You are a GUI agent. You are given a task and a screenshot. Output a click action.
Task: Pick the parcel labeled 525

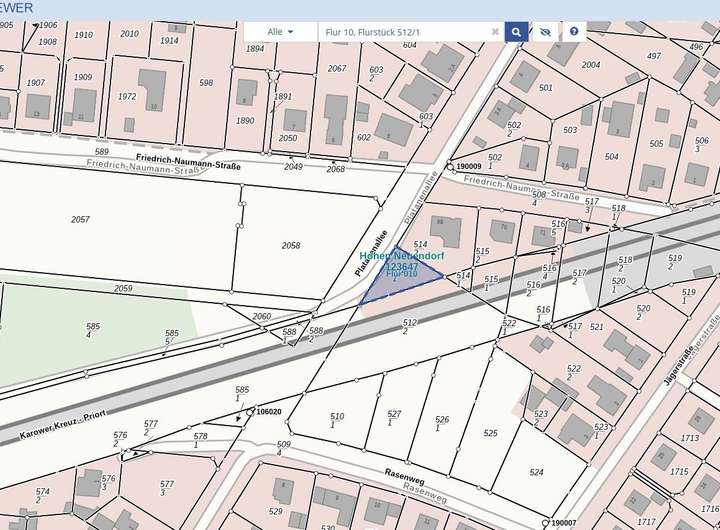[x=490, y=433]
